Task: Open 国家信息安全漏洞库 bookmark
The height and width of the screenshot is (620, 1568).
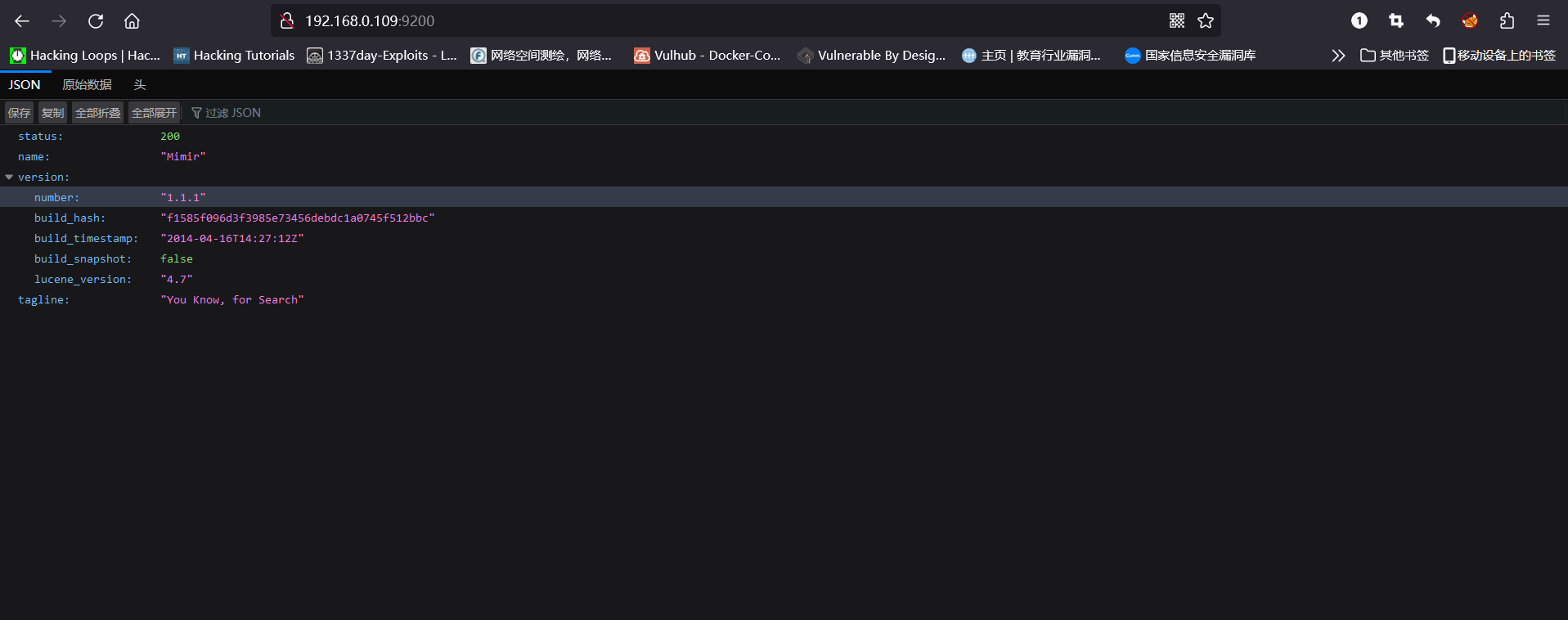Action: click(x=1190, y=56)
